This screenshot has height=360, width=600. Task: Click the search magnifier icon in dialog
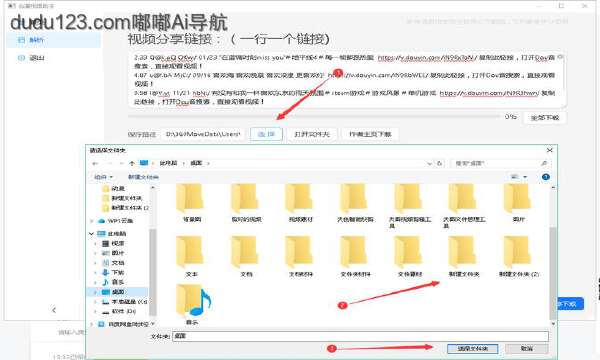544,163
